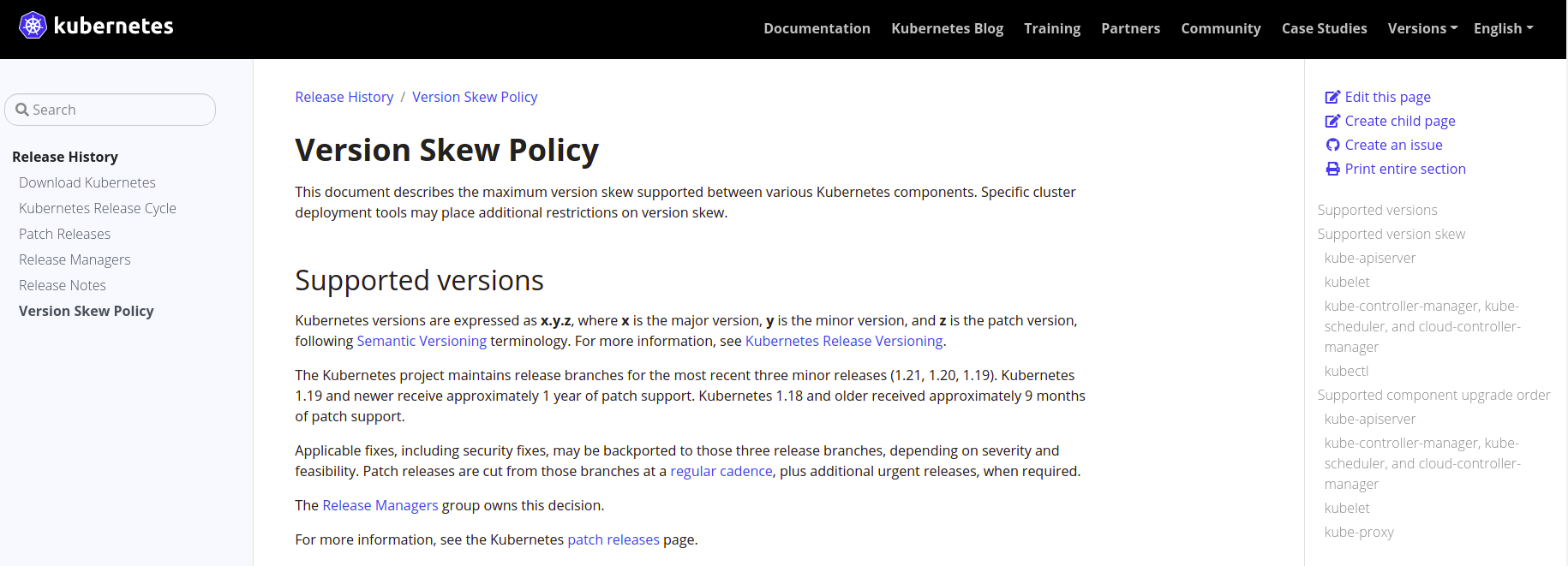1568x566 pixels.
Task: Open the patch releases link
Action: 613,539
